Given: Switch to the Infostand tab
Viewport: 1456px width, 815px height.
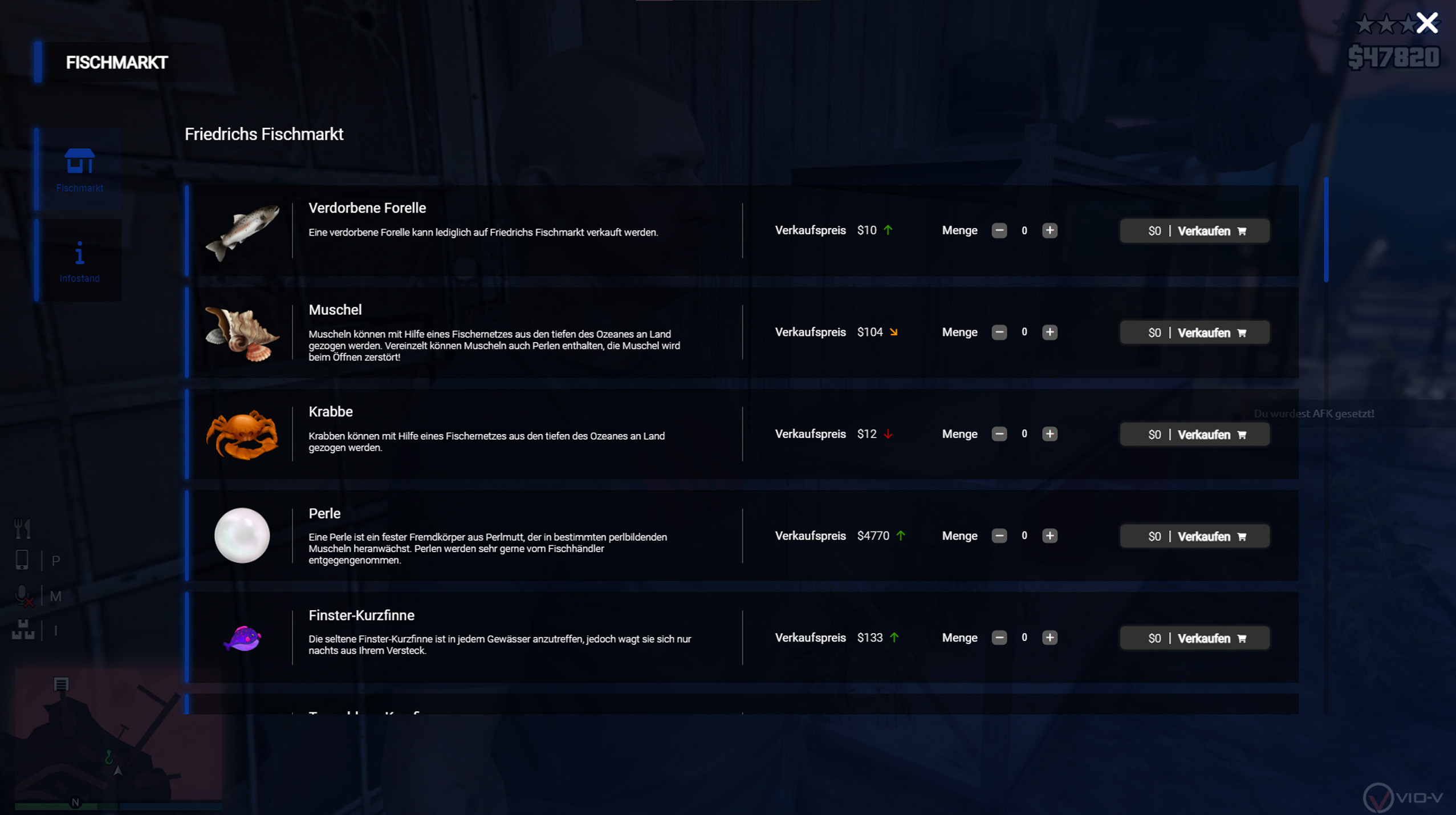Looking at the screenshot, I should click(x=79, y=261).
